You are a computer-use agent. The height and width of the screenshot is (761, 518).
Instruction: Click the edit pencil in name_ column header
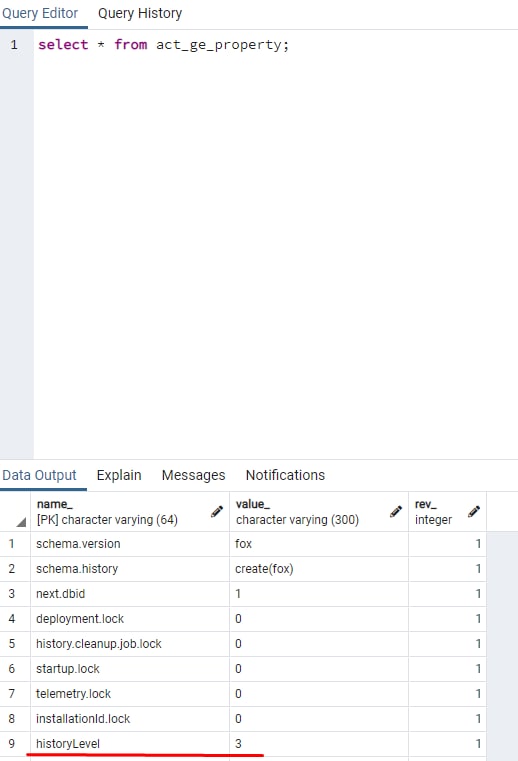point(217,512)
